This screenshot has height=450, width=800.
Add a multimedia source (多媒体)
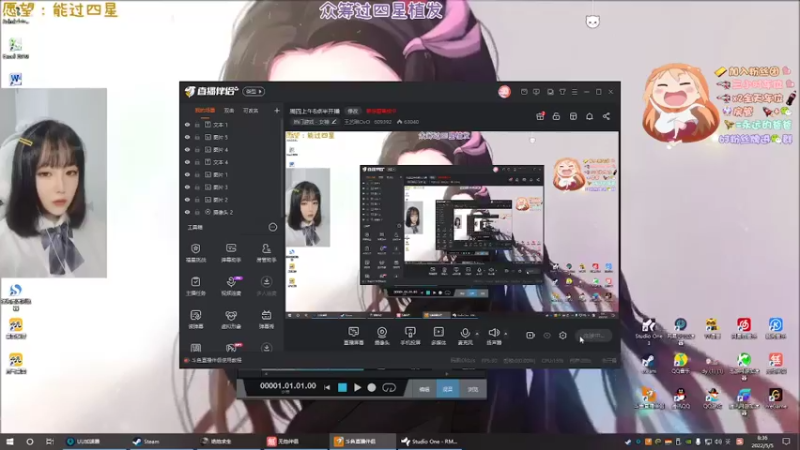[438, 336]
